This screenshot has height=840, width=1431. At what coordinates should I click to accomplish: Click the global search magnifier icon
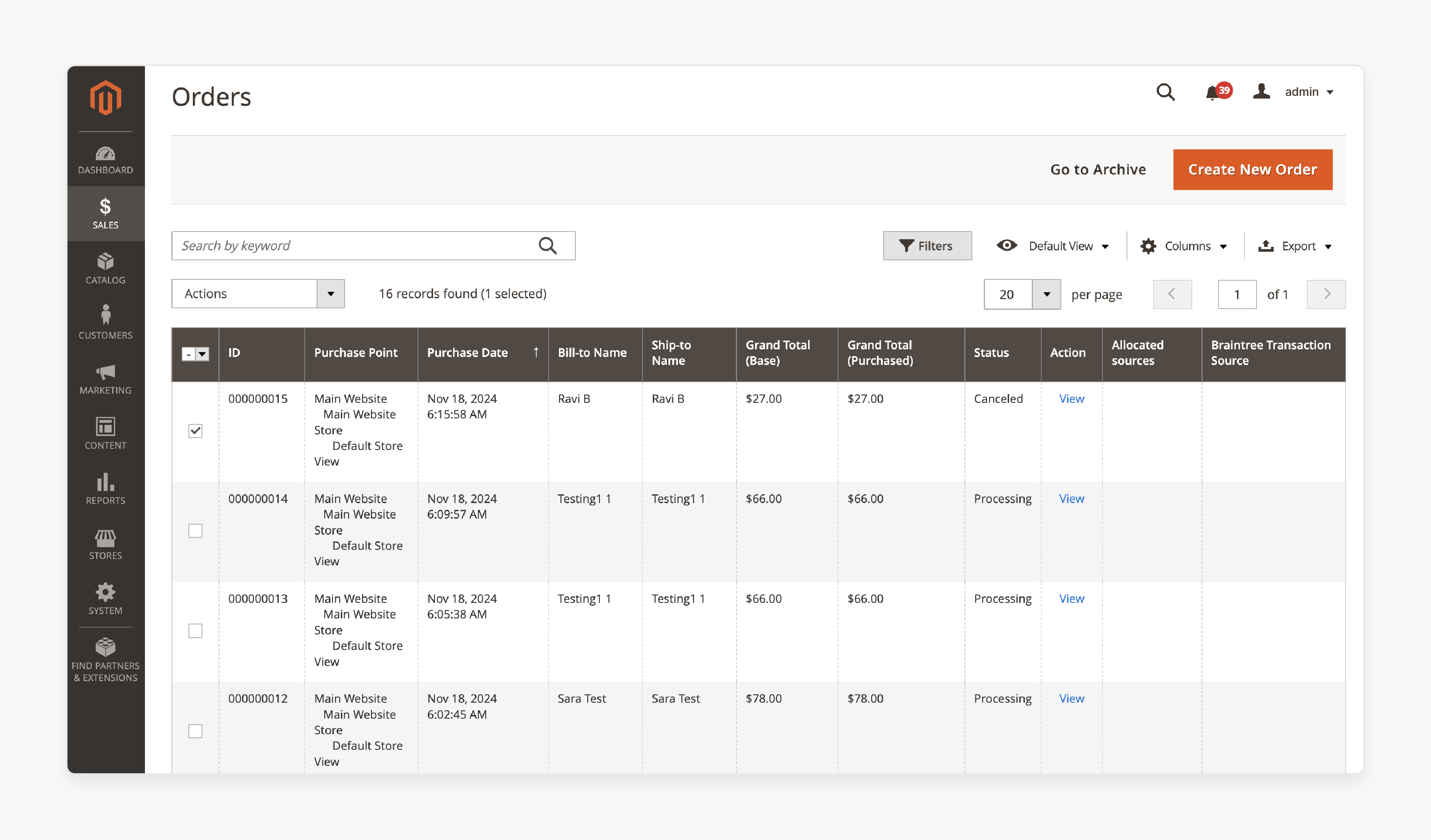point(1165,92)
